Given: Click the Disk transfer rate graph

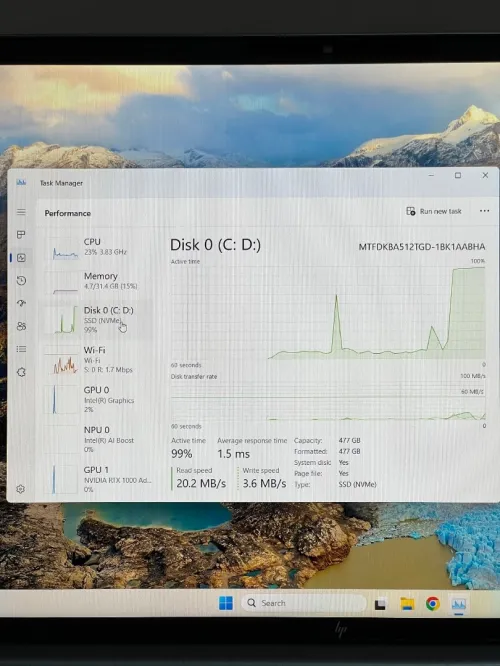Looking at the screenshot, I should [x=328, y=401].
